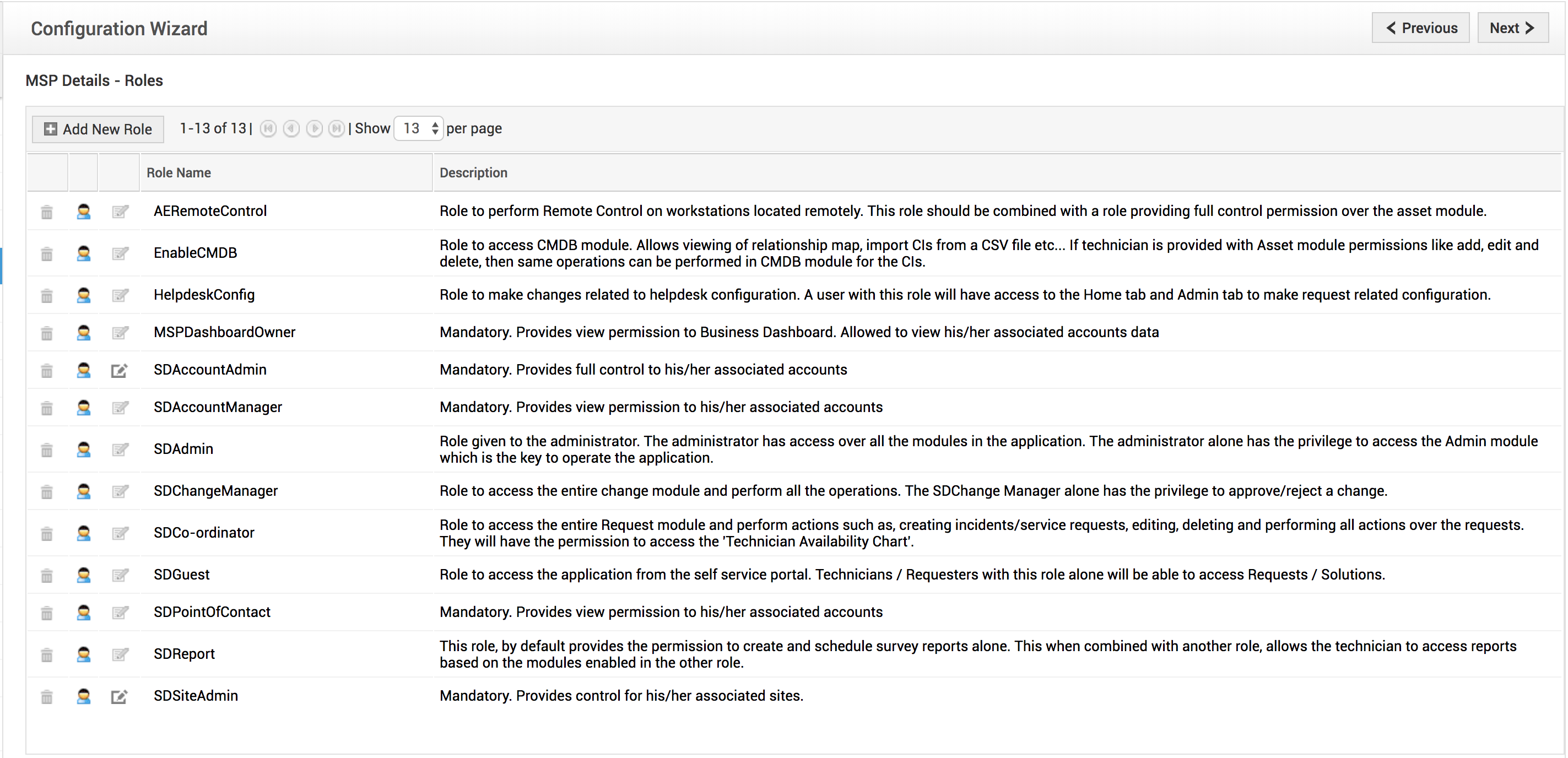The width and height of the screenshot is (1568, 758).
Task: Jump to the last page of roles
Action: coord(337,128)
